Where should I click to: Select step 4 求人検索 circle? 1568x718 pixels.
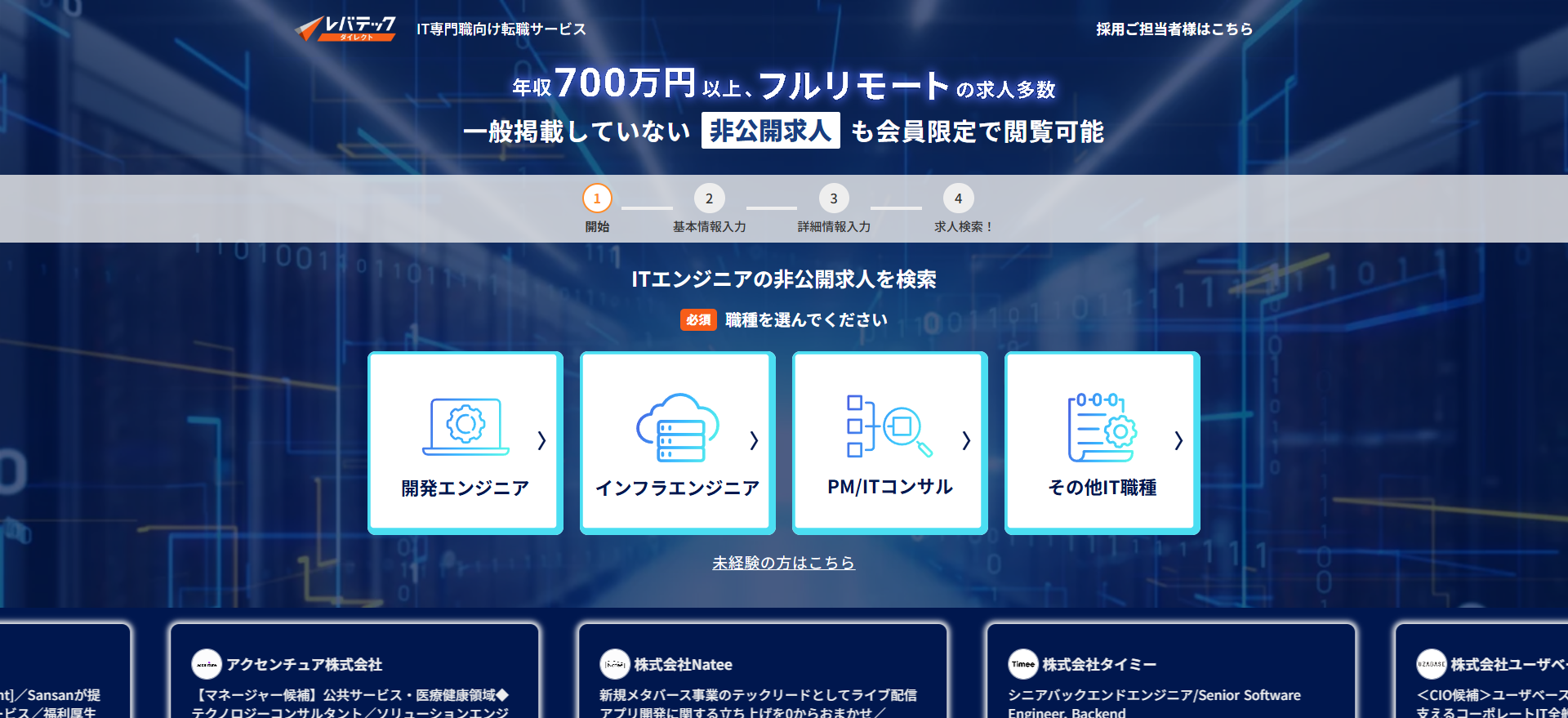coord(958,198)
